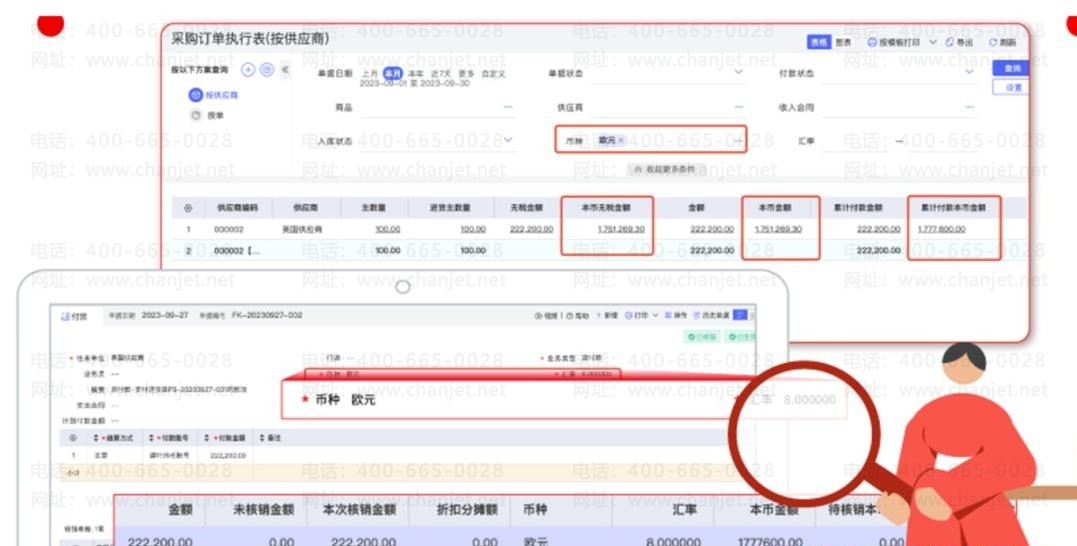Image resolution: width=1077 pixels, height=546 pixels.
Task: Click the 累计付款本币金额 column header
Action: (953, 207)
